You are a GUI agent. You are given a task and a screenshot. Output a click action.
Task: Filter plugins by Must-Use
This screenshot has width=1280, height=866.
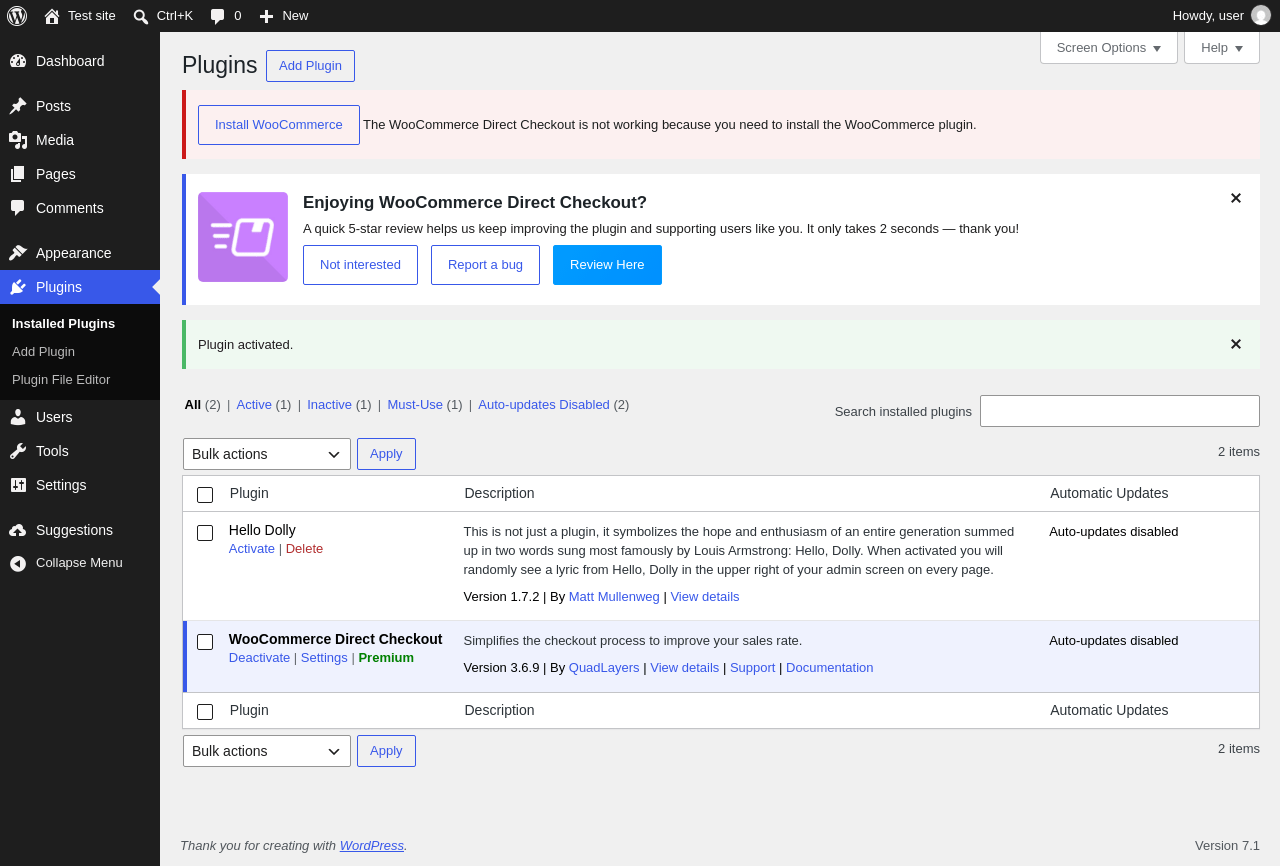coord(415,404)
